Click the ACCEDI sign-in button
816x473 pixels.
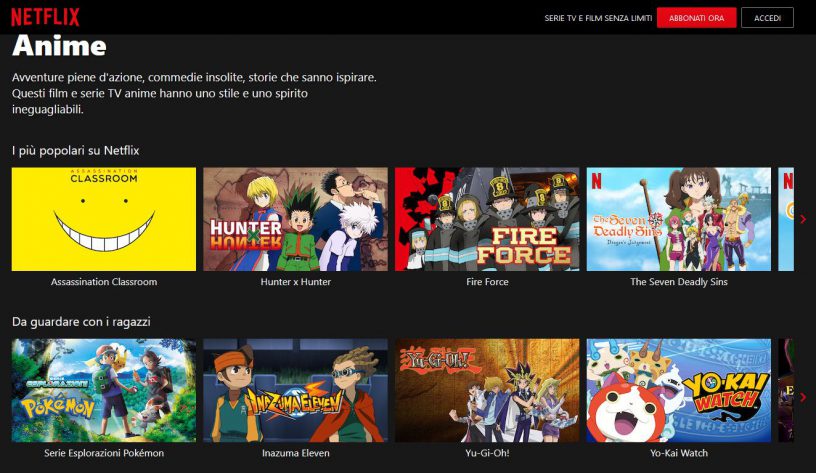coord(767,18)
